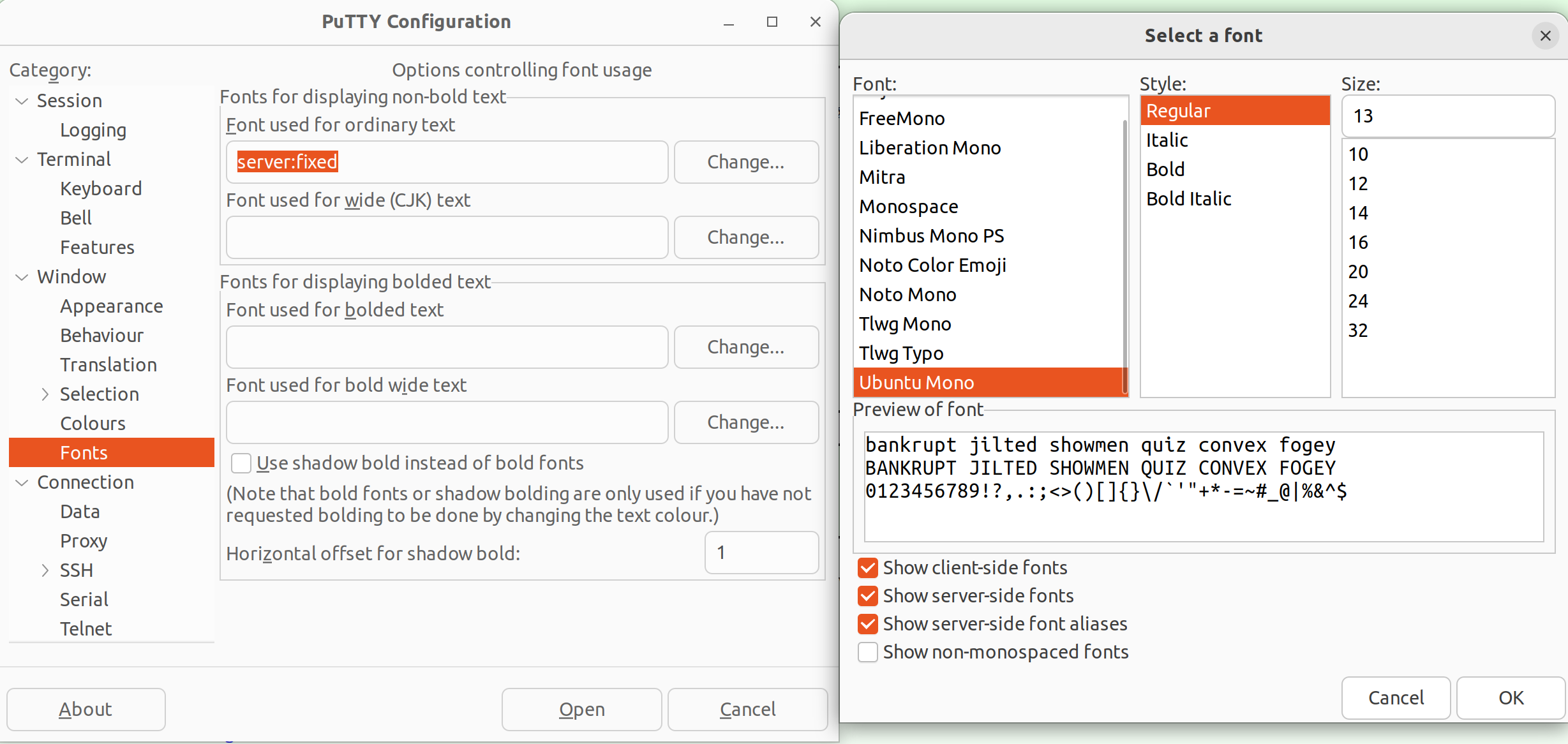Expand the Selection subcategory arrow
The image size is (1568, 744).
coord(45,394)
